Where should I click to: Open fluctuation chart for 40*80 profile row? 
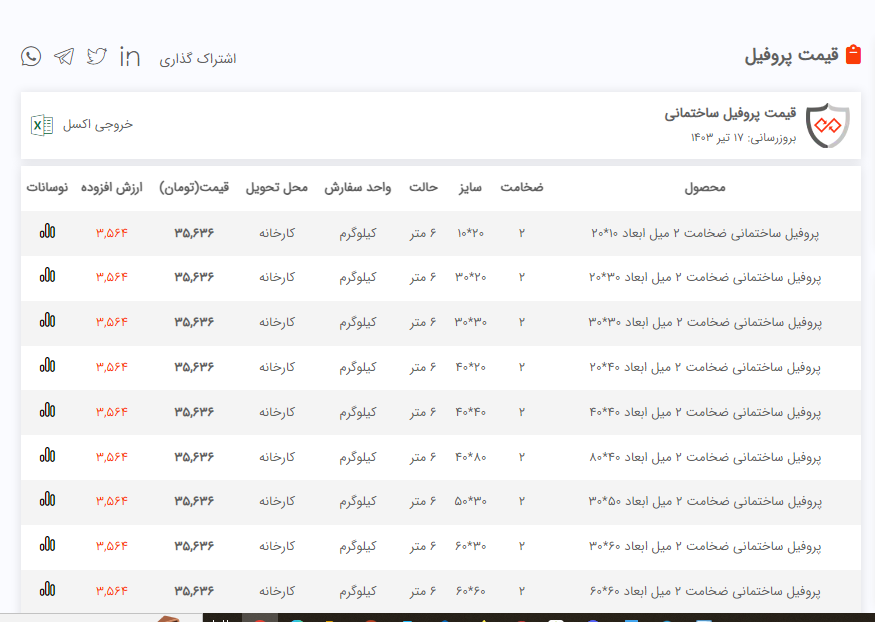point(47,456)
